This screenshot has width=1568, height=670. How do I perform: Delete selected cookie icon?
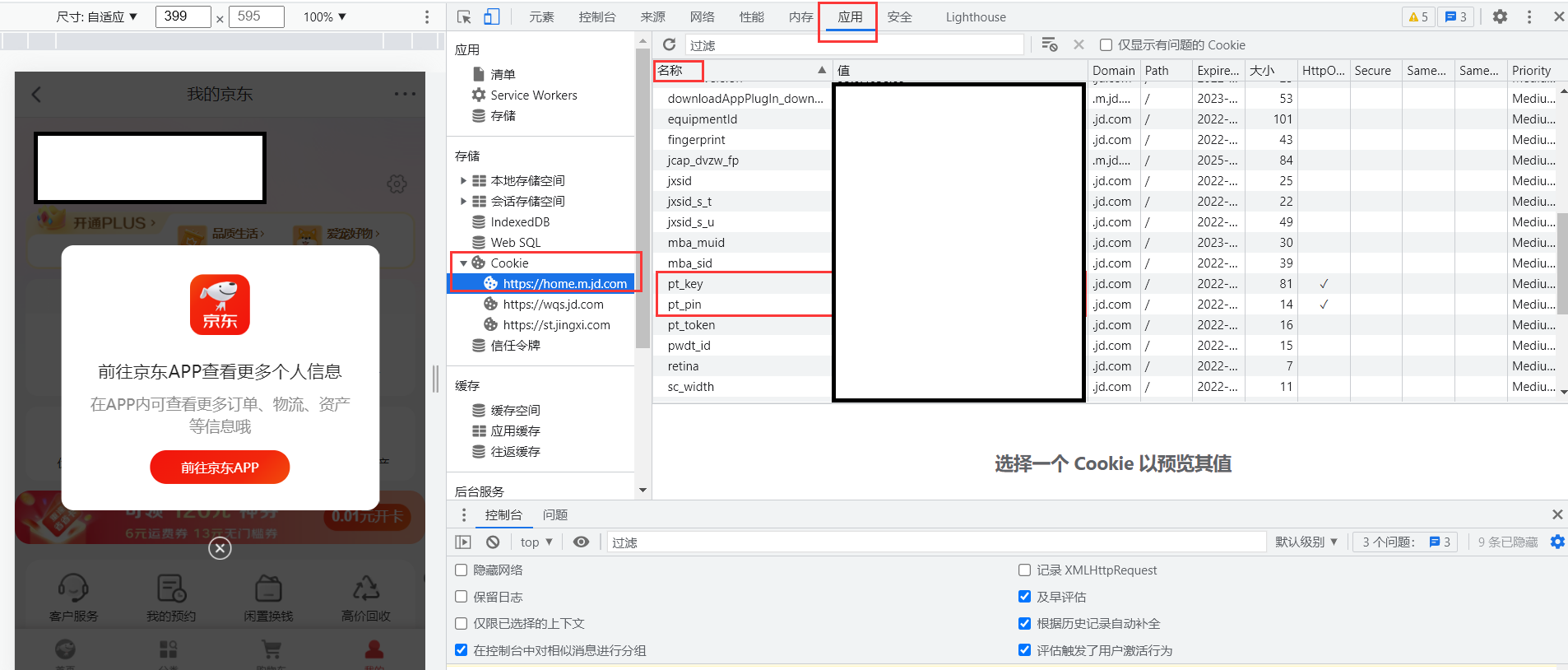click(x=1079, y=44)
